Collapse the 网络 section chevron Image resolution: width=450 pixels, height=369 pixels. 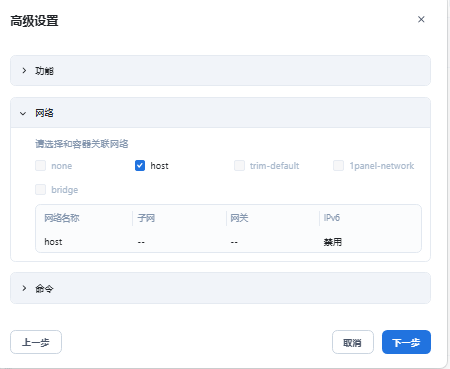(x=23, y=113)
